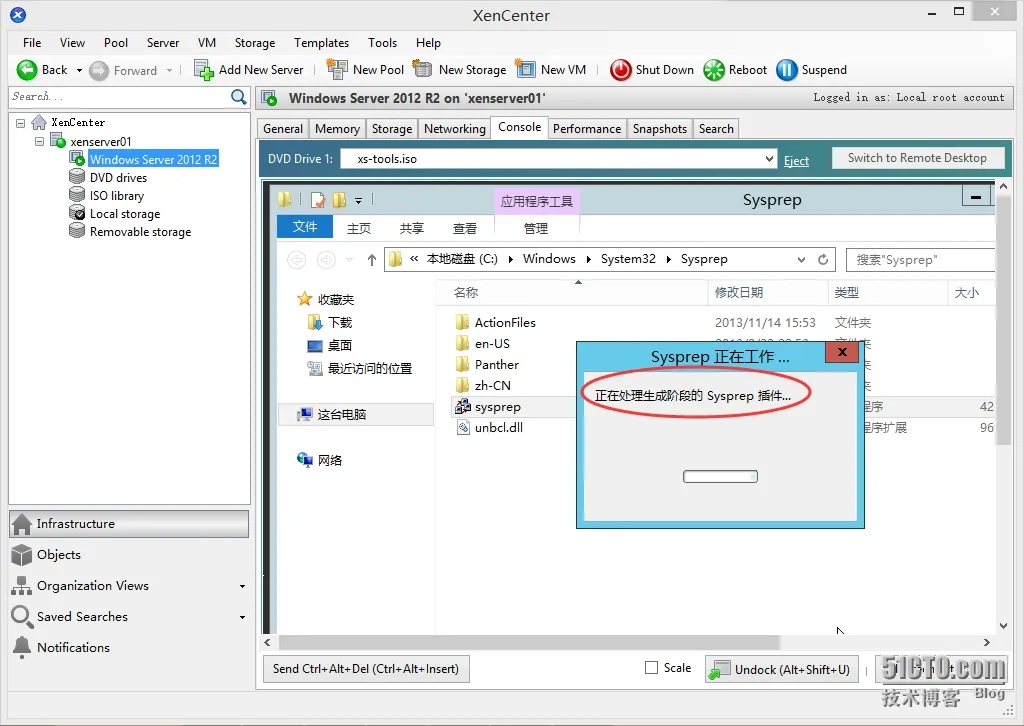Click the console horizontal scrollbar
The width and height of the screenshot is (1024, 726).
click(x=528, y=642)
